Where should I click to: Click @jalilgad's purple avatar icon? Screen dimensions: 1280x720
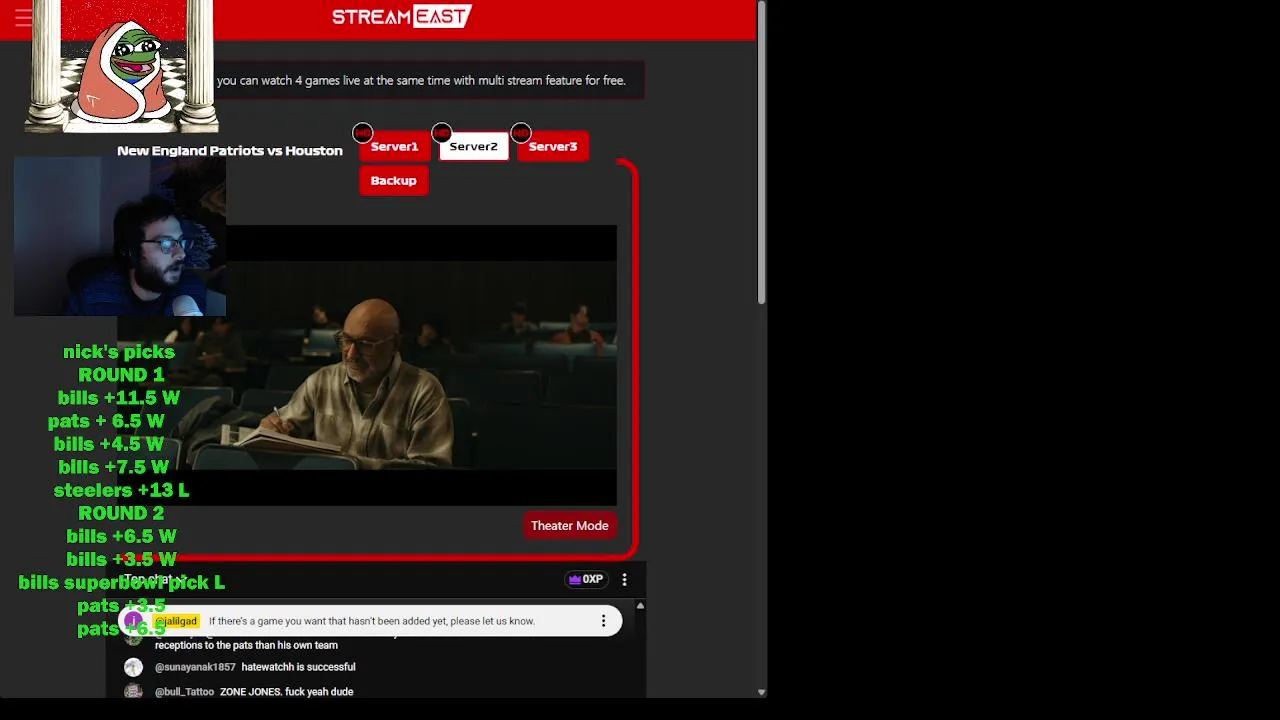tap(133, 621)
